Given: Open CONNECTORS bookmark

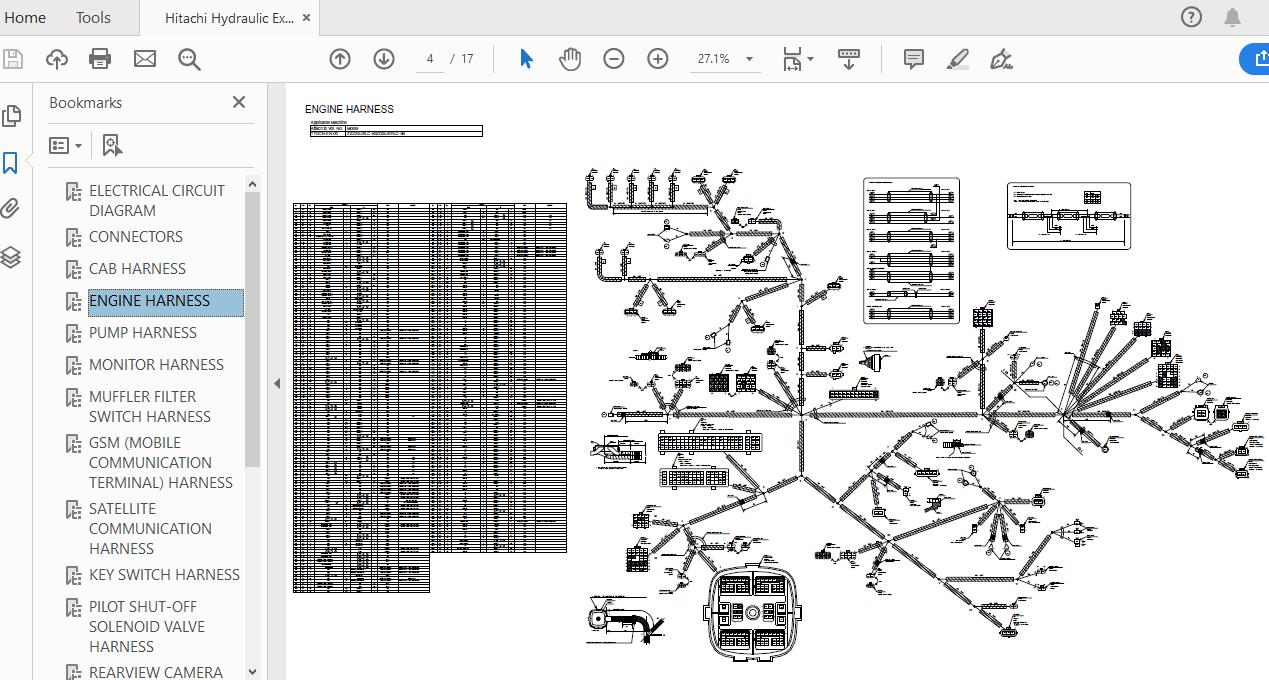Looking at the screenshot, I should [x=136, y=237].
